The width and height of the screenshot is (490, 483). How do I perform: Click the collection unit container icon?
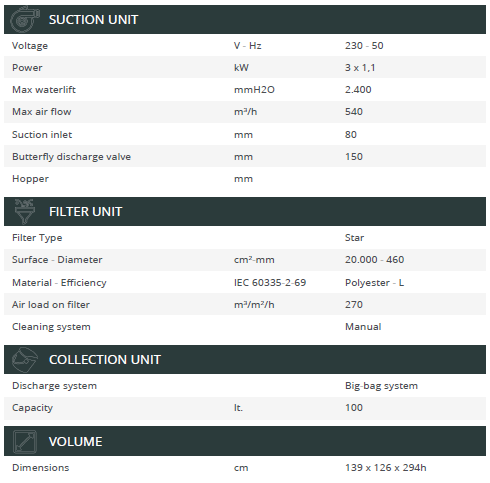[x=25, y=360]
